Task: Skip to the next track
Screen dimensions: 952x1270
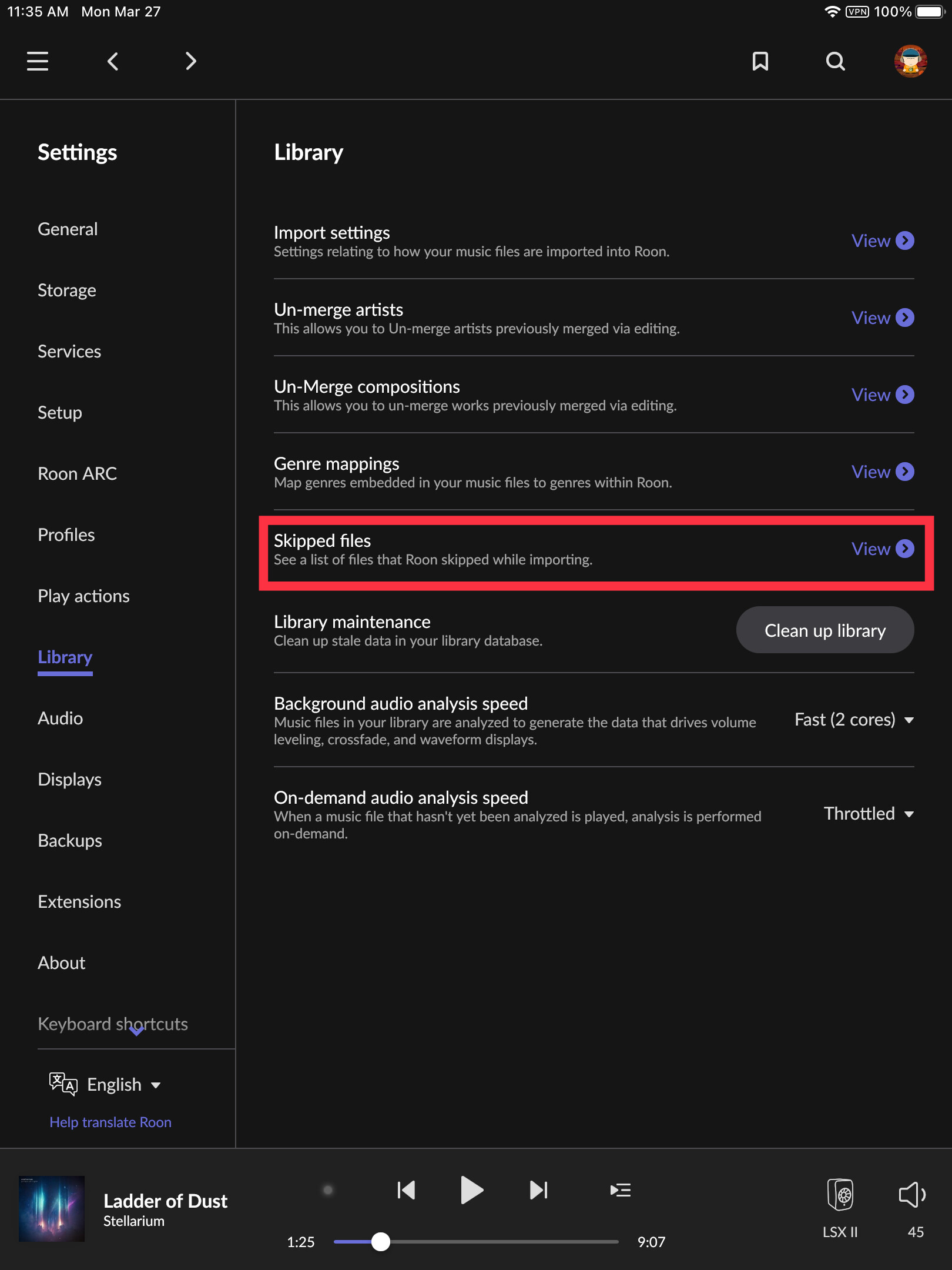Action: (538, 1191)
